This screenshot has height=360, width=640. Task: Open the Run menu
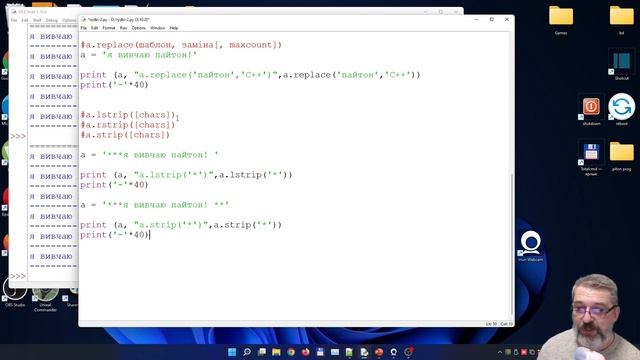click(x=123, y=28)
